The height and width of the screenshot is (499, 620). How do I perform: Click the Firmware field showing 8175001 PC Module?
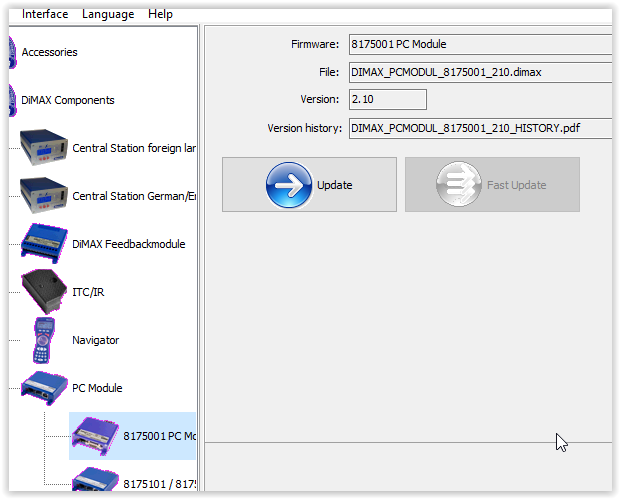pos(480,44)
